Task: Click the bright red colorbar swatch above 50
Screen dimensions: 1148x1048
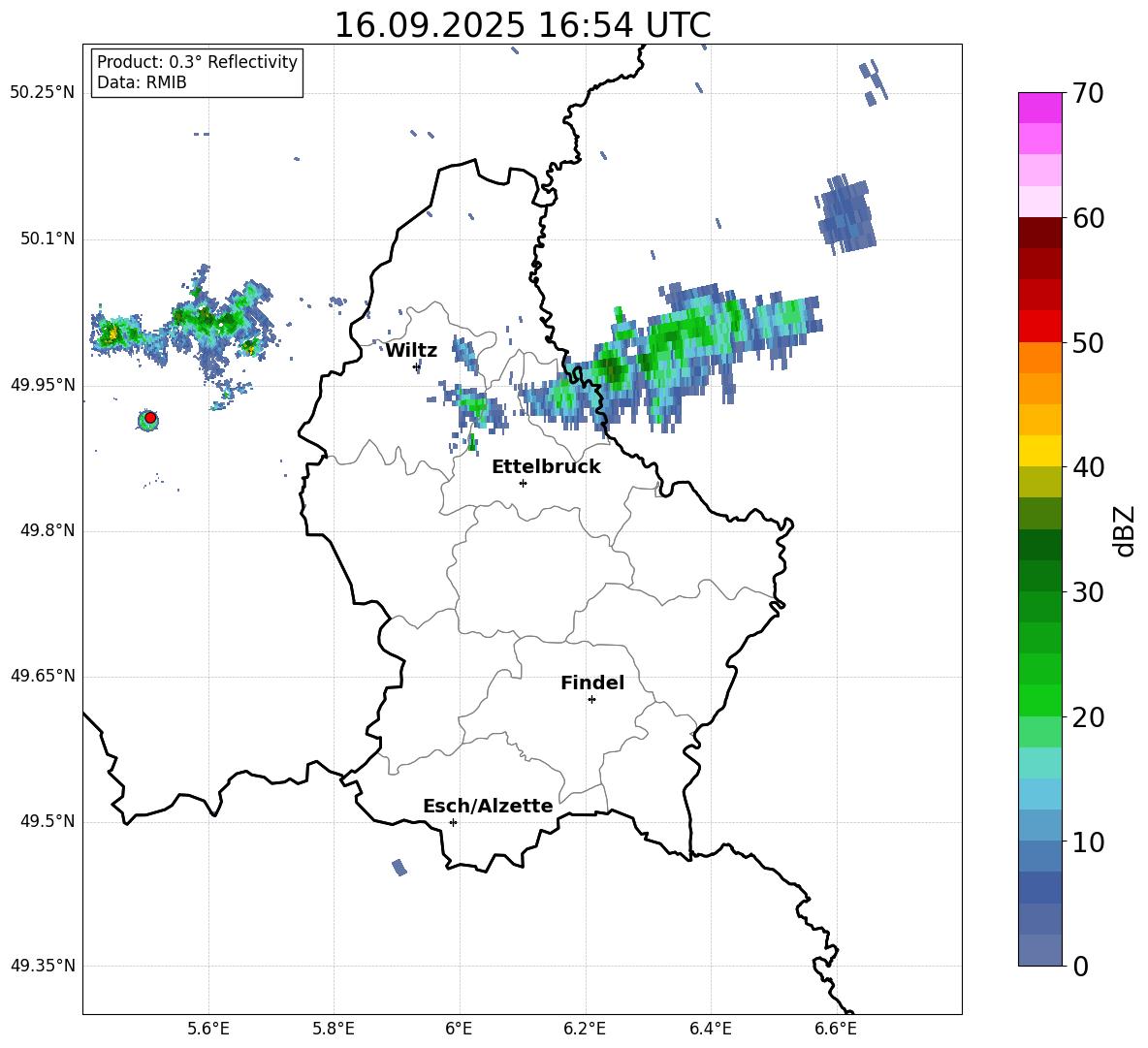Action: coord(1039,327)
